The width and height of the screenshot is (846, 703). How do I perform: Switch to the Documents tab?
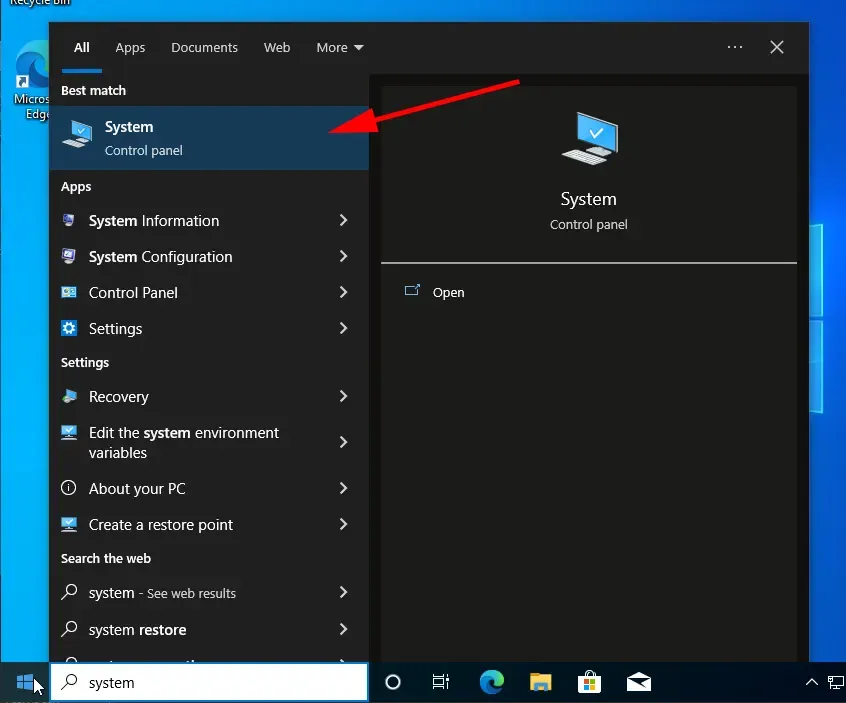click(204, 47)
